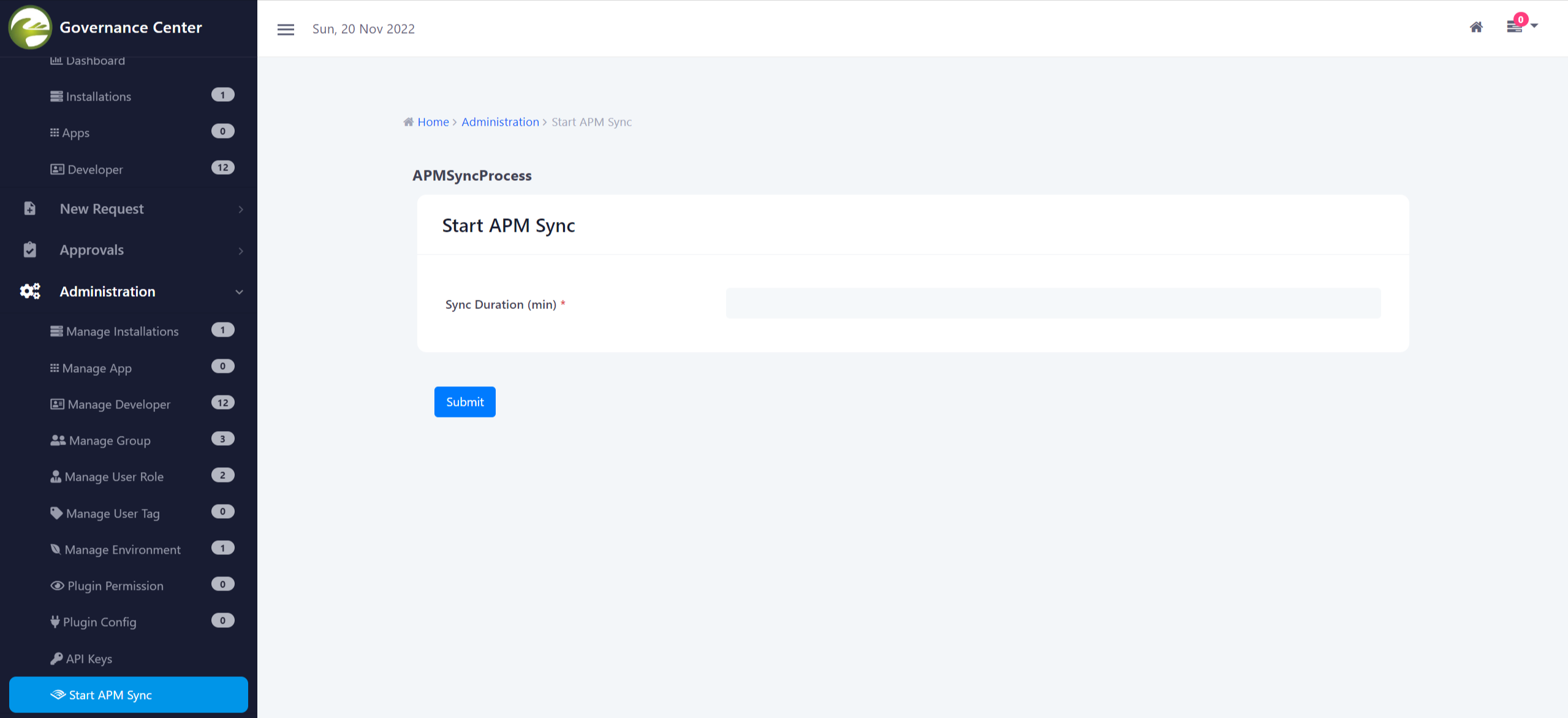Click the Approvals clipboard icon
This screenshot has height=718, width=1568.
pyautogui.click(x=29, y=250)
